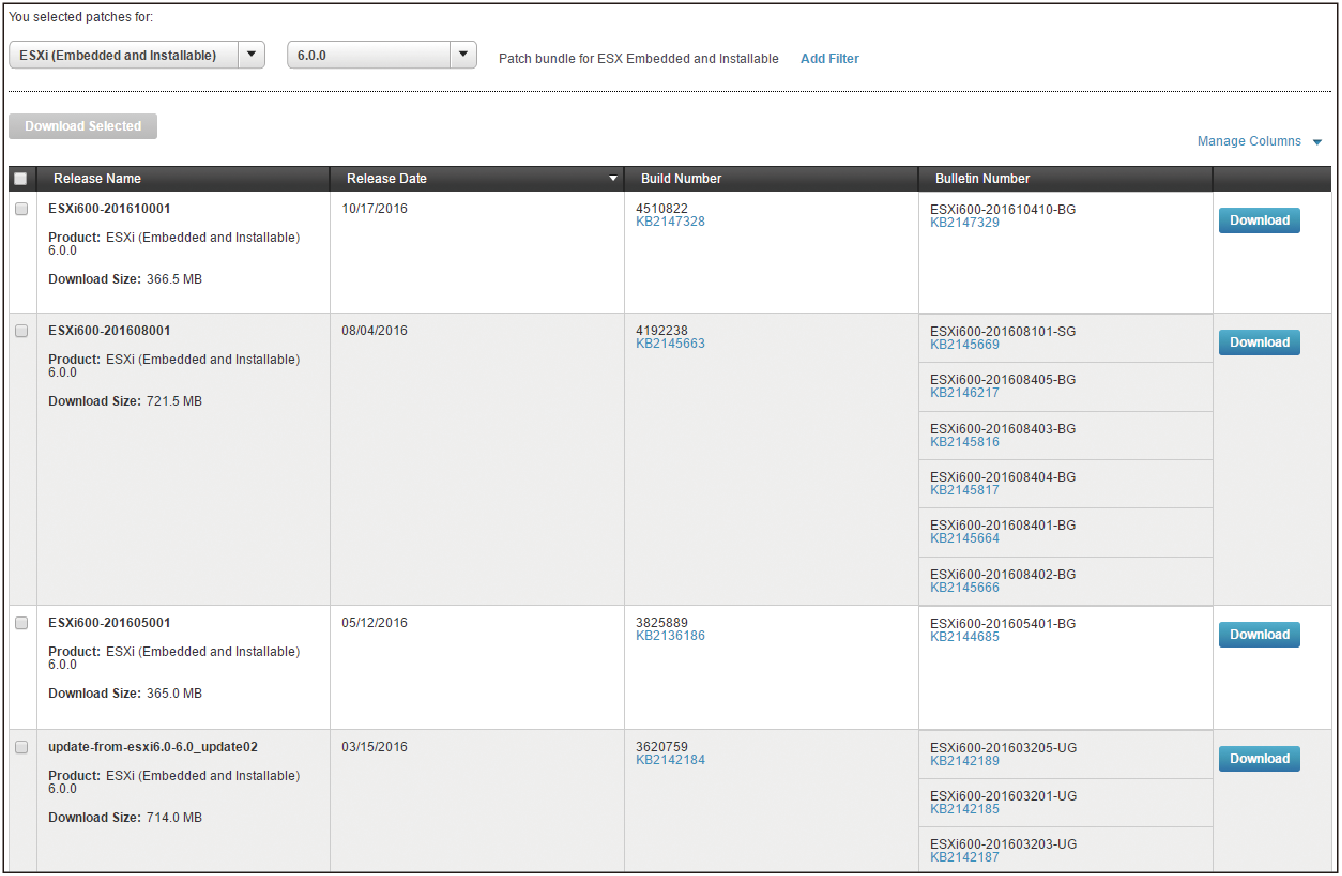
Task: Click bulletin ESXi600-201608404-BG
Action: point(1003,477)
